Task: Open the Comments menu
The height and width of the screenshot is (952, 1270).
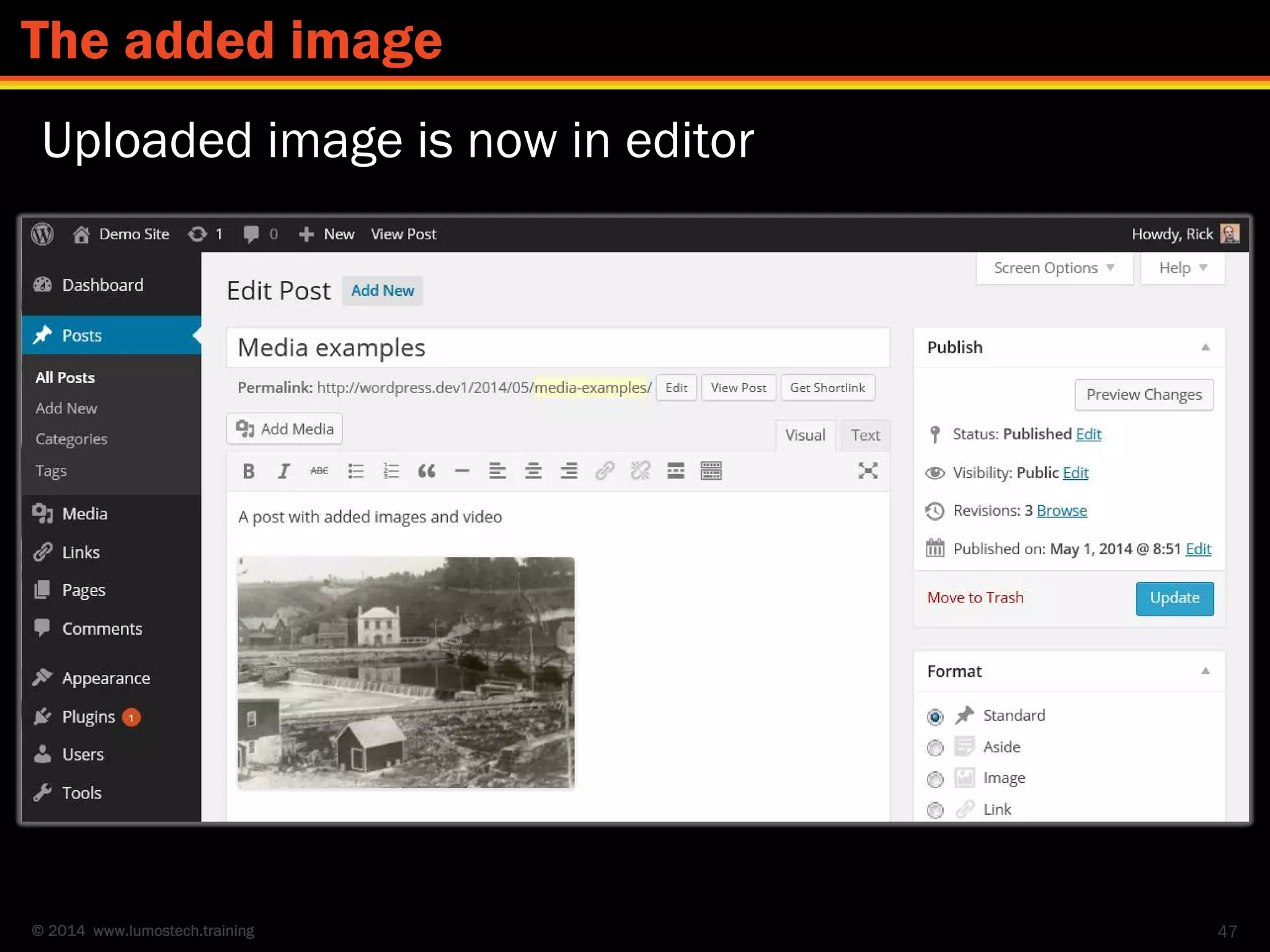Action: pyautogui.click(x=112, y=628)
